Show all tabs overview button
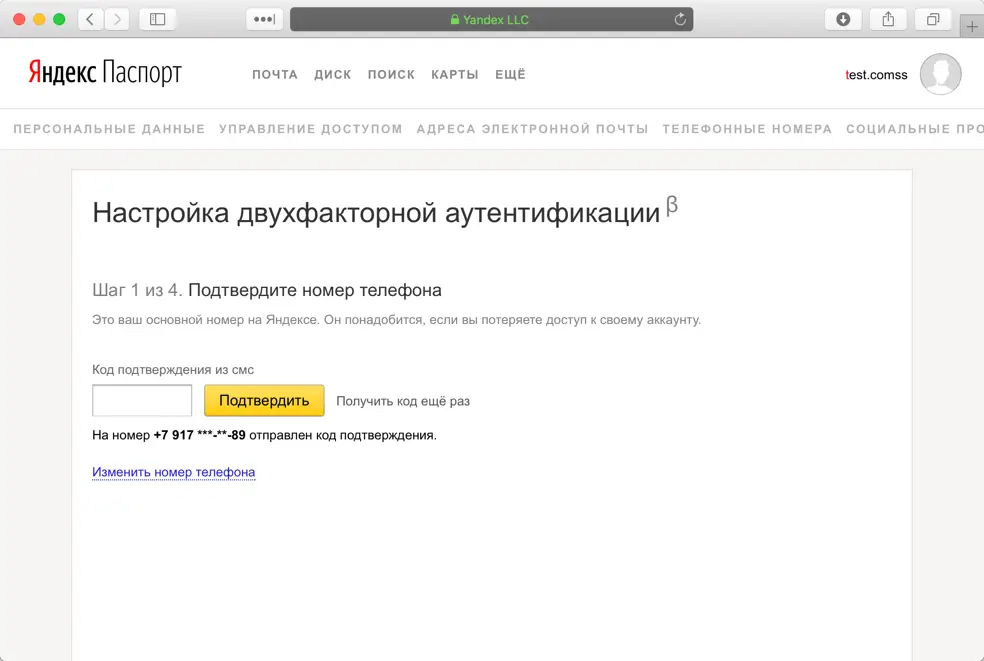Viewport: 984px width, 661px height. click(x=932, y=19)
